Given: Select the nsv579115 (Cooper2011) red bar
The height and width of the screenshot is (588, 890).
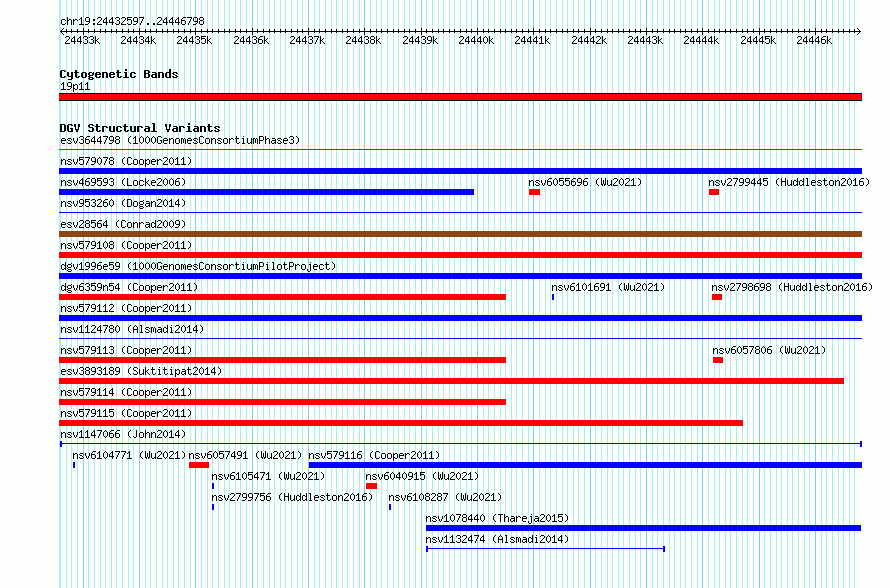Looking at the screenshot, I should click(401, 423).
